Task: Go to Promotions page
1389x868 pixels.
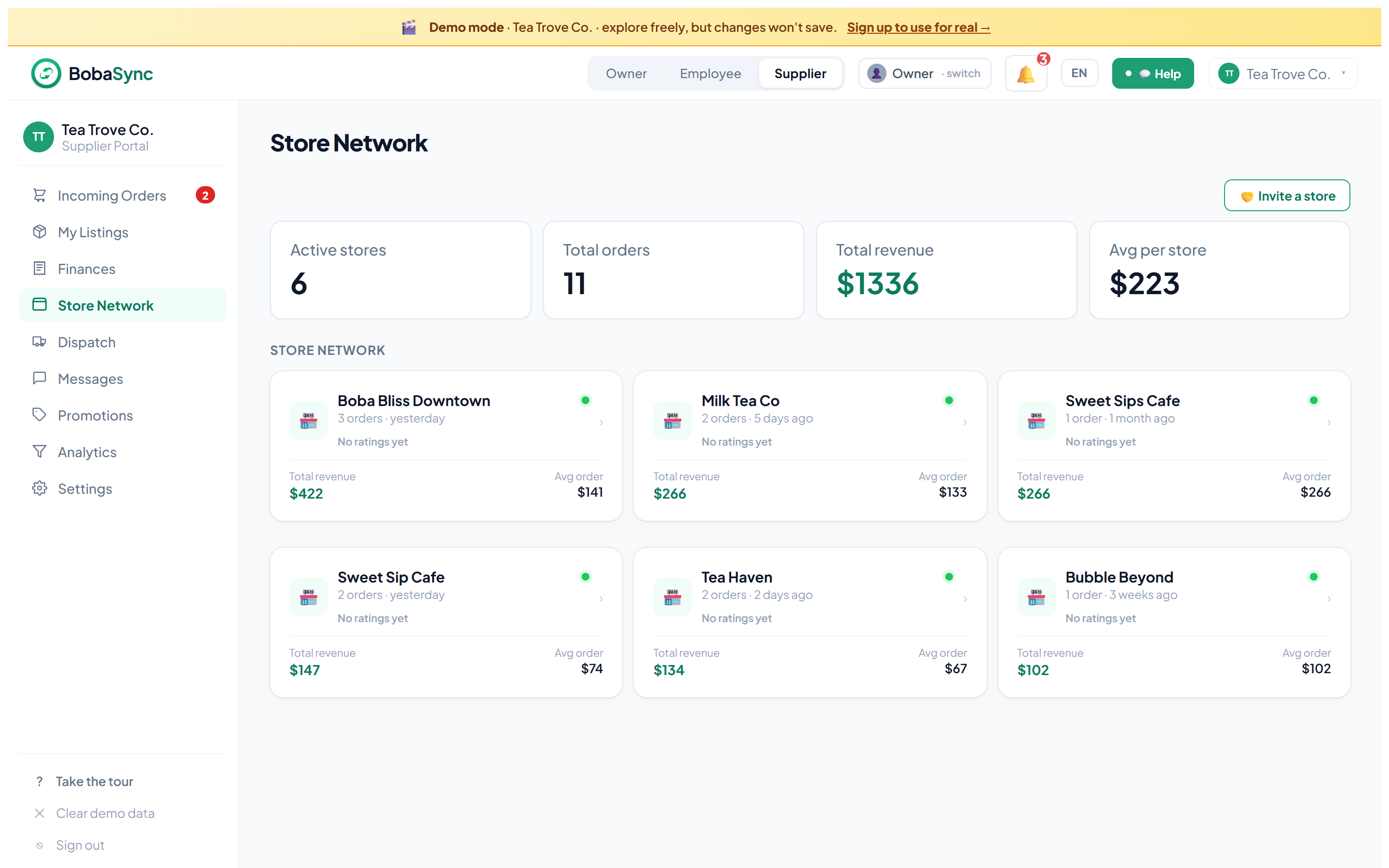Action: click(x=123, y=415)
